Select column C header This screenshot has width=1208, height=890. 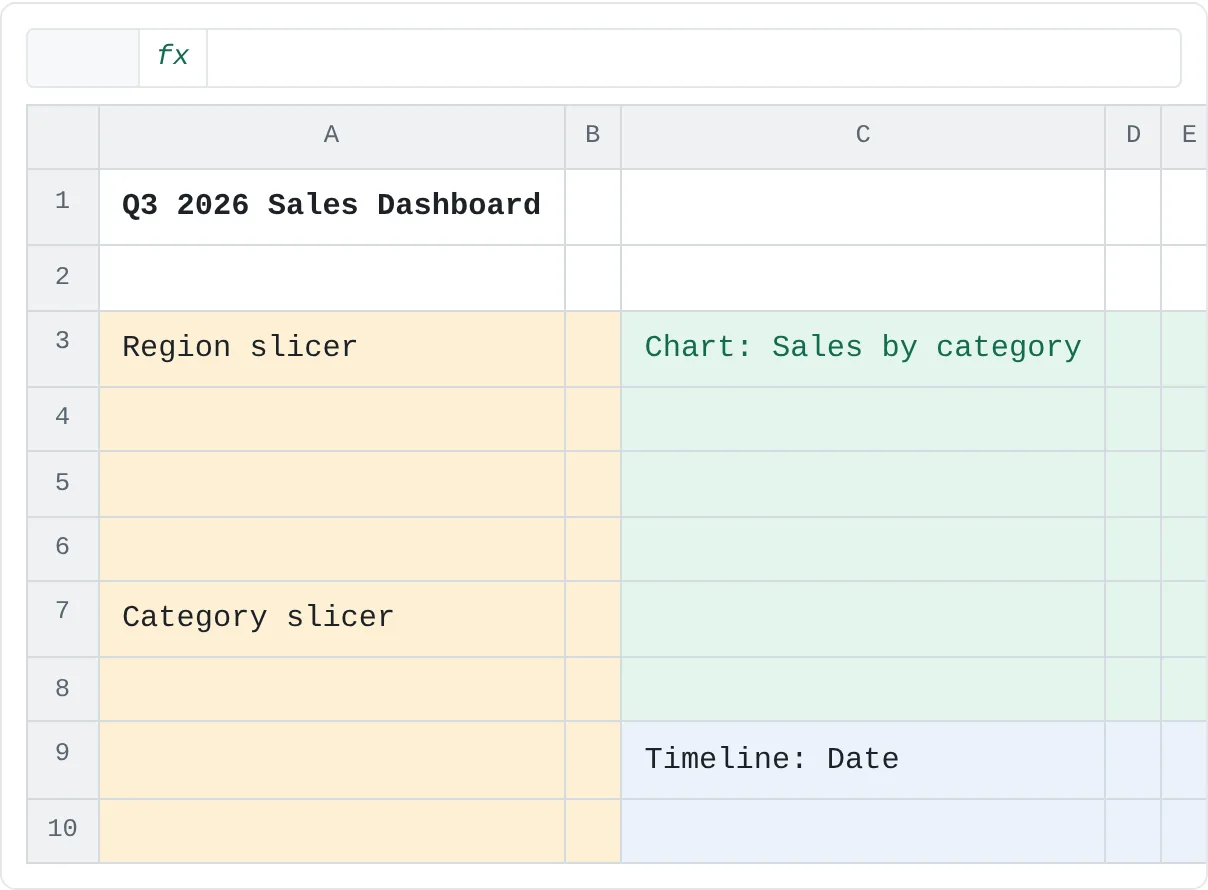pos(863,136)
